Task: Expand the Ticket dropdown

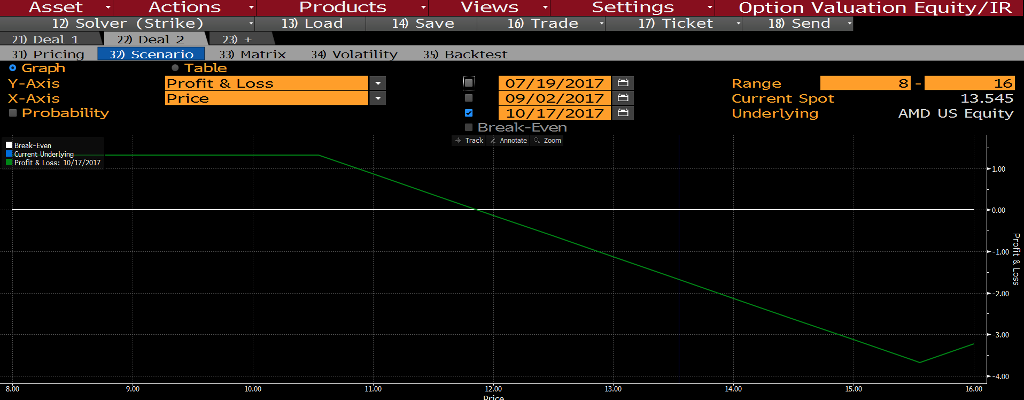Action: (x=739, y=24)
